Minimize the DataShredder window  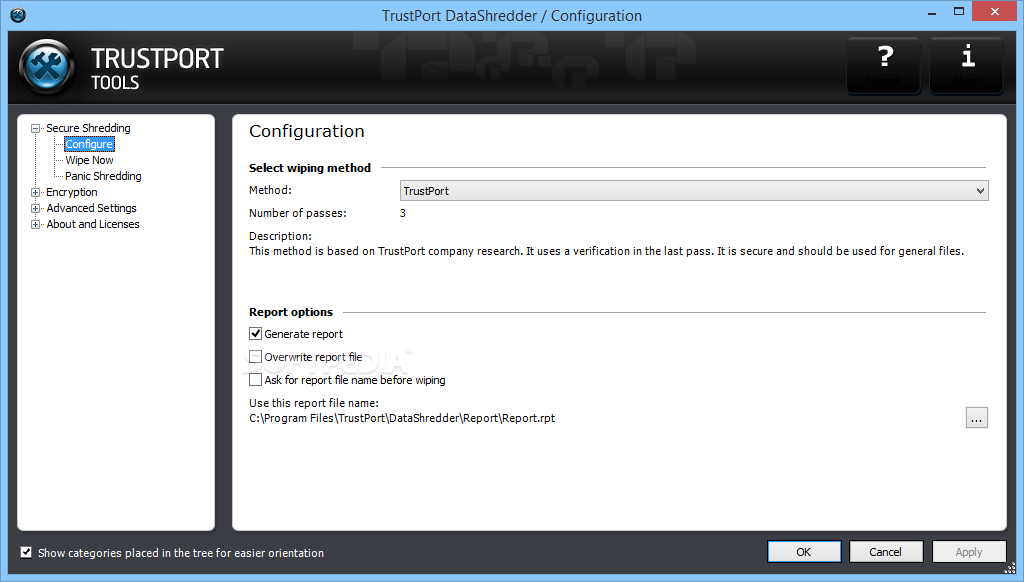[932, 12]
